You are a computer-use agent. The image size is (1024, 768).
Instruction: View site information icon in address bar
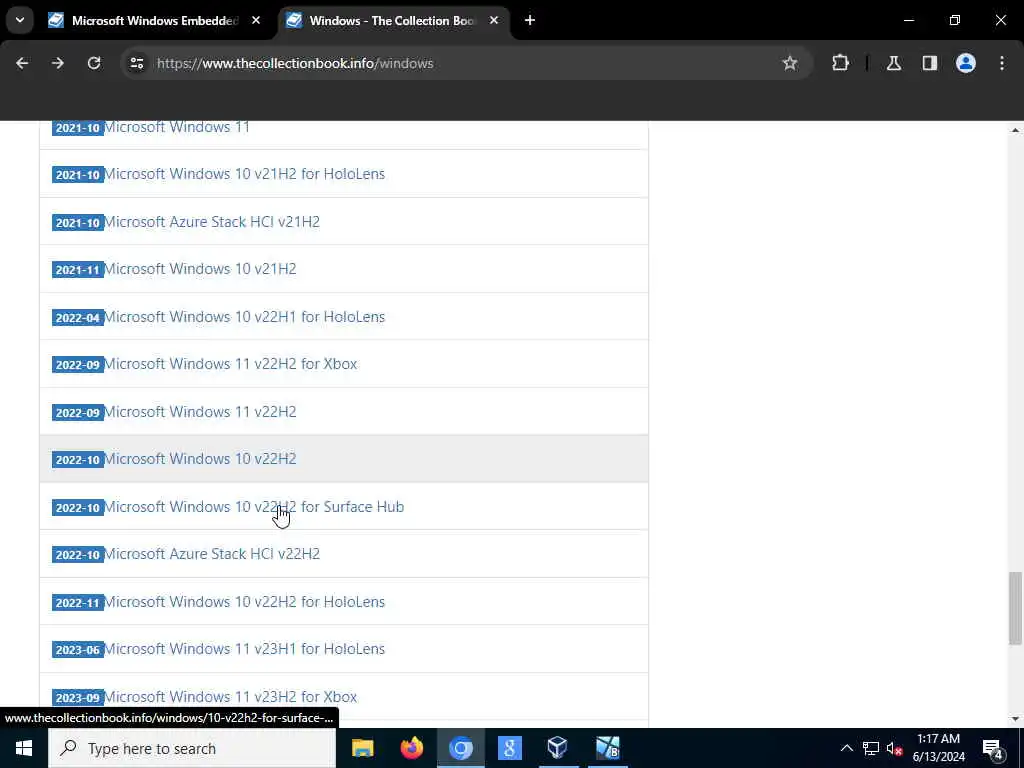click(x=137, y=63)
